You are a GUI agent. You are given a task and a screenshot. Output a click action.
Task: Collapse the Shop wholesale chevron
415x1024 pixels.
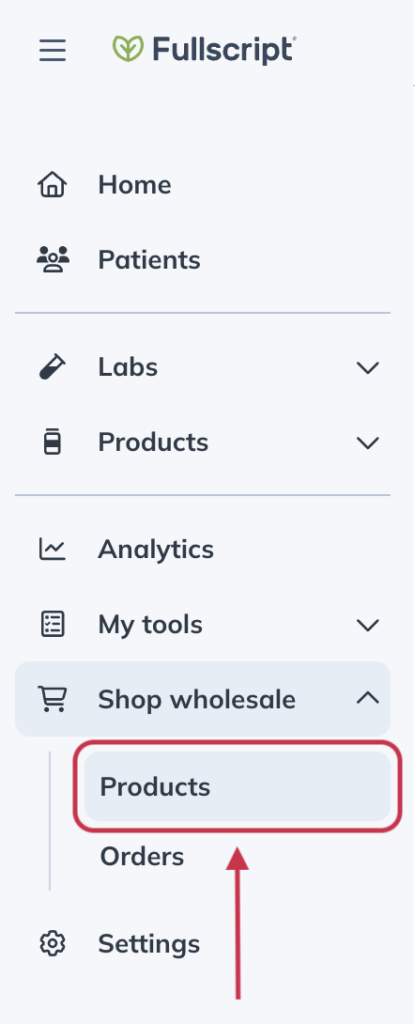368,698
